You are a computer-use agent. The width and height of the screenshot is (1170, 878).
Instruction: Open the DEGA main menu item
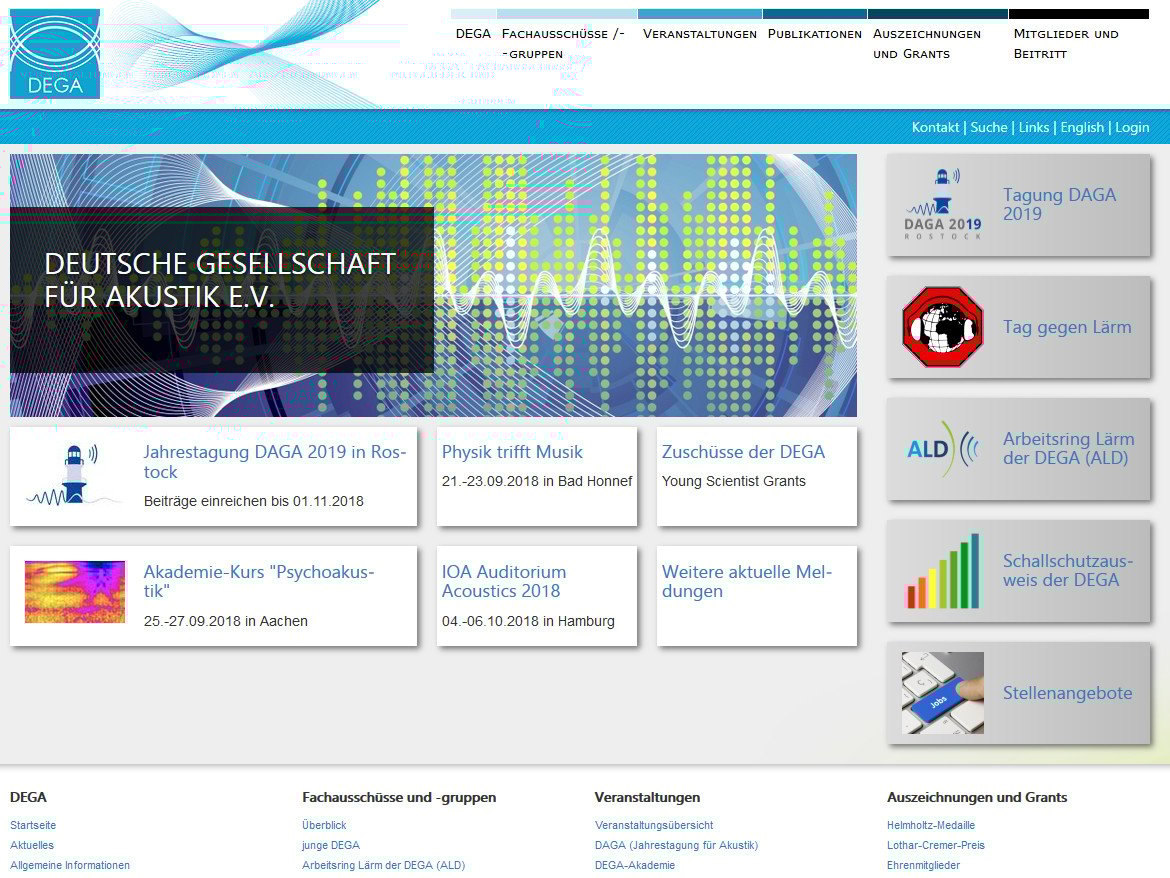tap(473, 34)
